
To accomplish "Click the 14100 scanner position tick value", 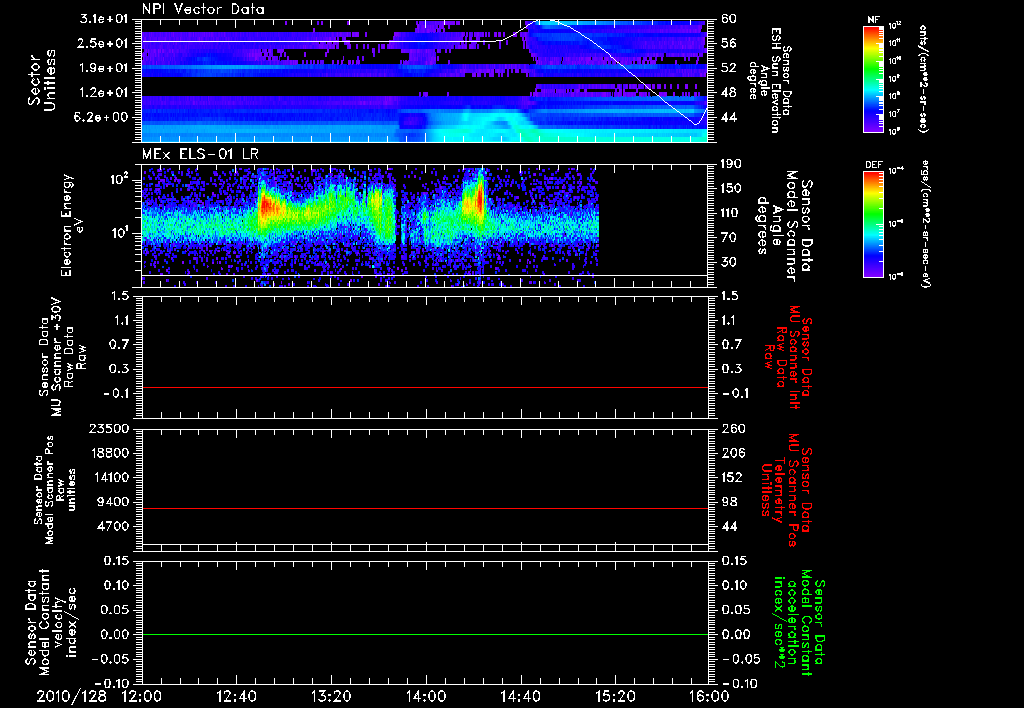I will click(x=109, y=477).
